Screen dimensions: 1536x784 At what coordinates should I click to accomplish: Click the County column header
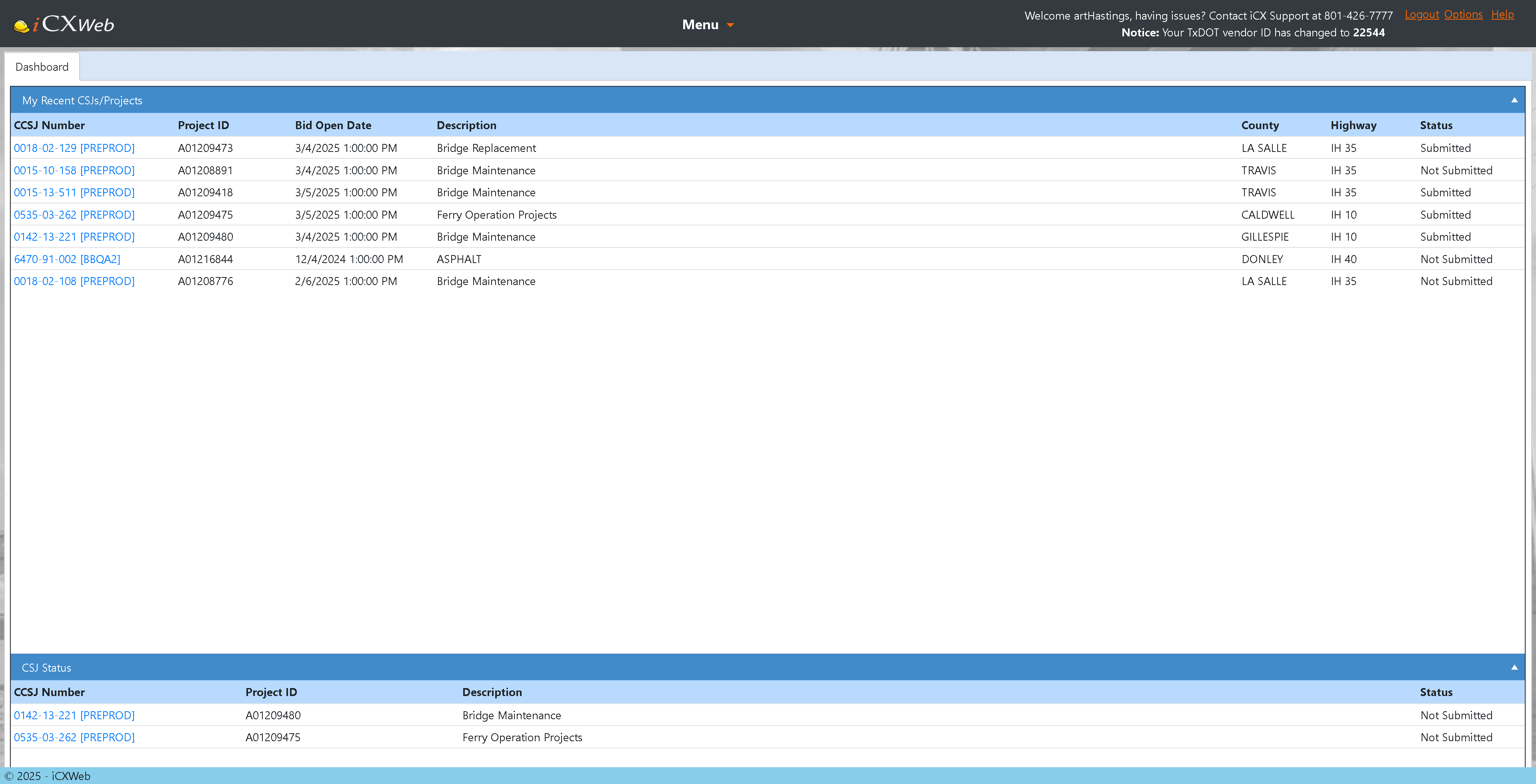1260,125
